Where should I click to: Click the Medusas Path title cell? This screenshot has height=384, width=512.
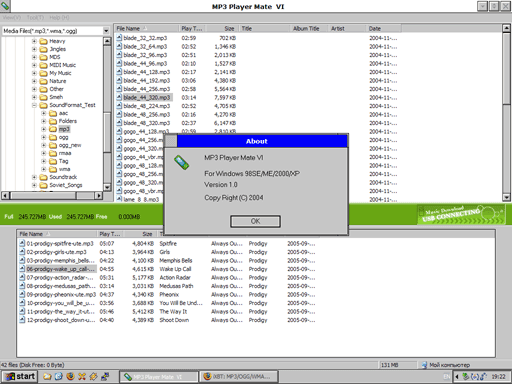(176, 286)
